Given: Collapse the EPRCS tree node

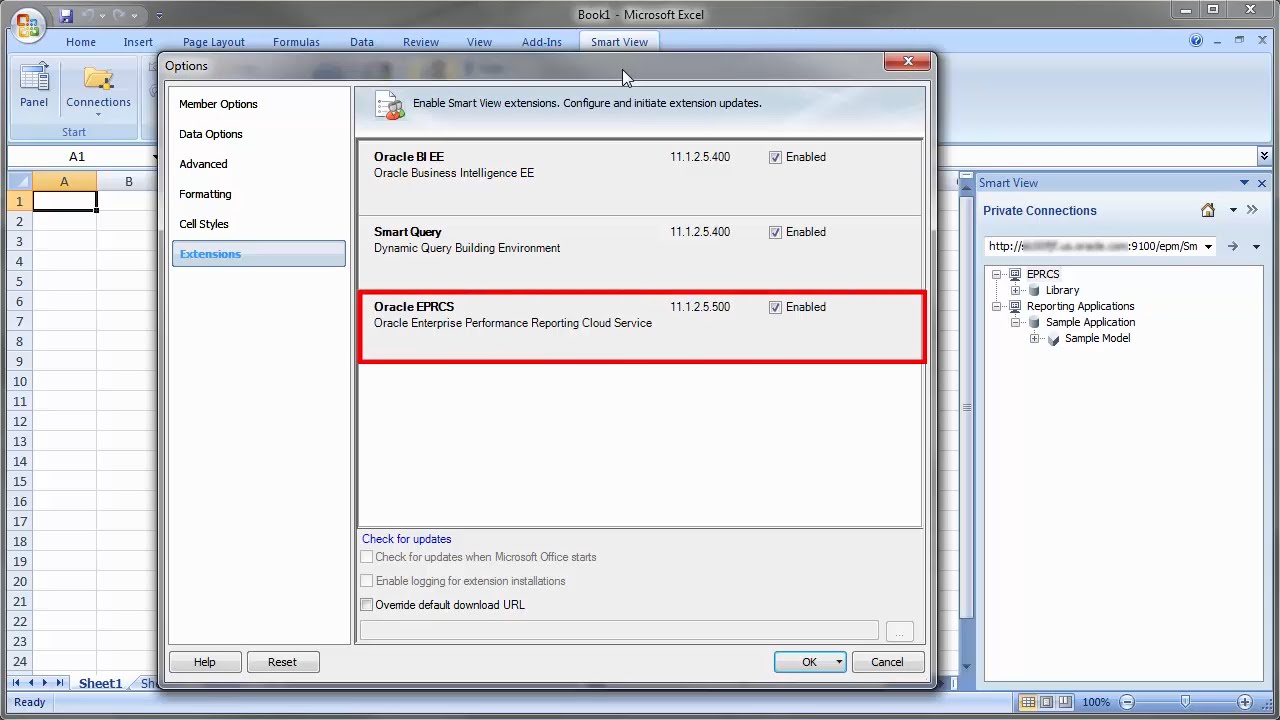Looking at the screenshot, I should pyautogui.click(x=997, y=274).
